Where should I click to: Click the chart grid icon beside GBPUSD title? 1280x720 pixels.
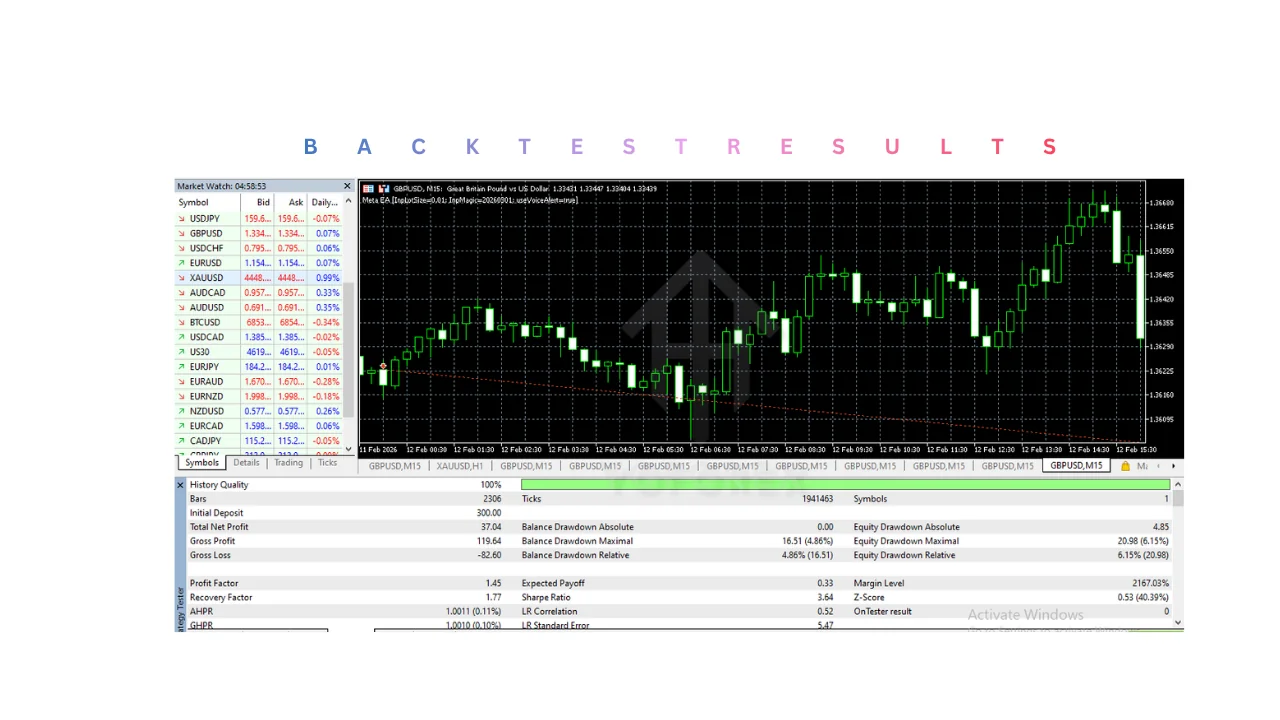368,188
